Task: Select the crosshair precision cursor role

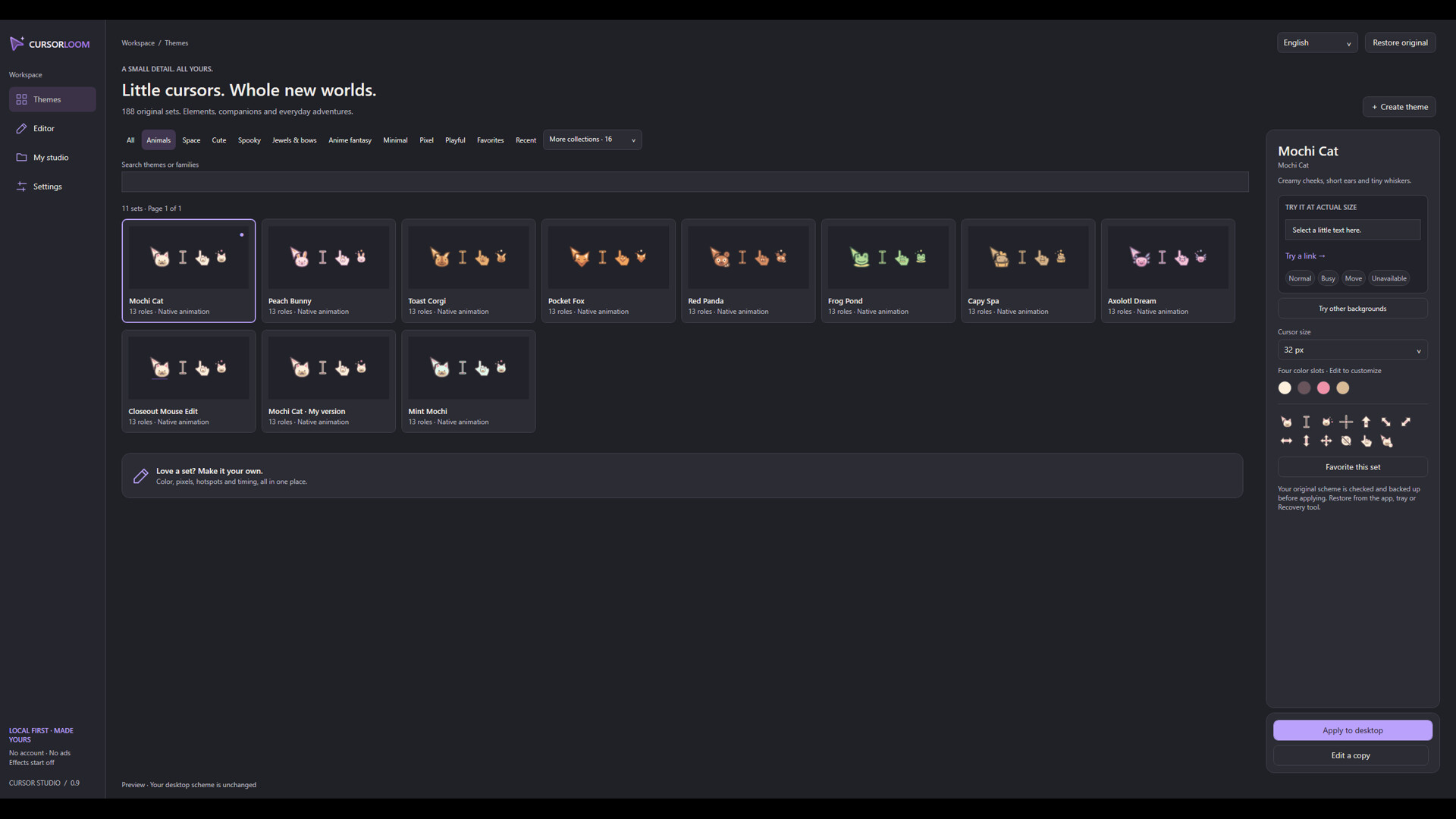Action: pyautogui.click(x=1346, y=422)
